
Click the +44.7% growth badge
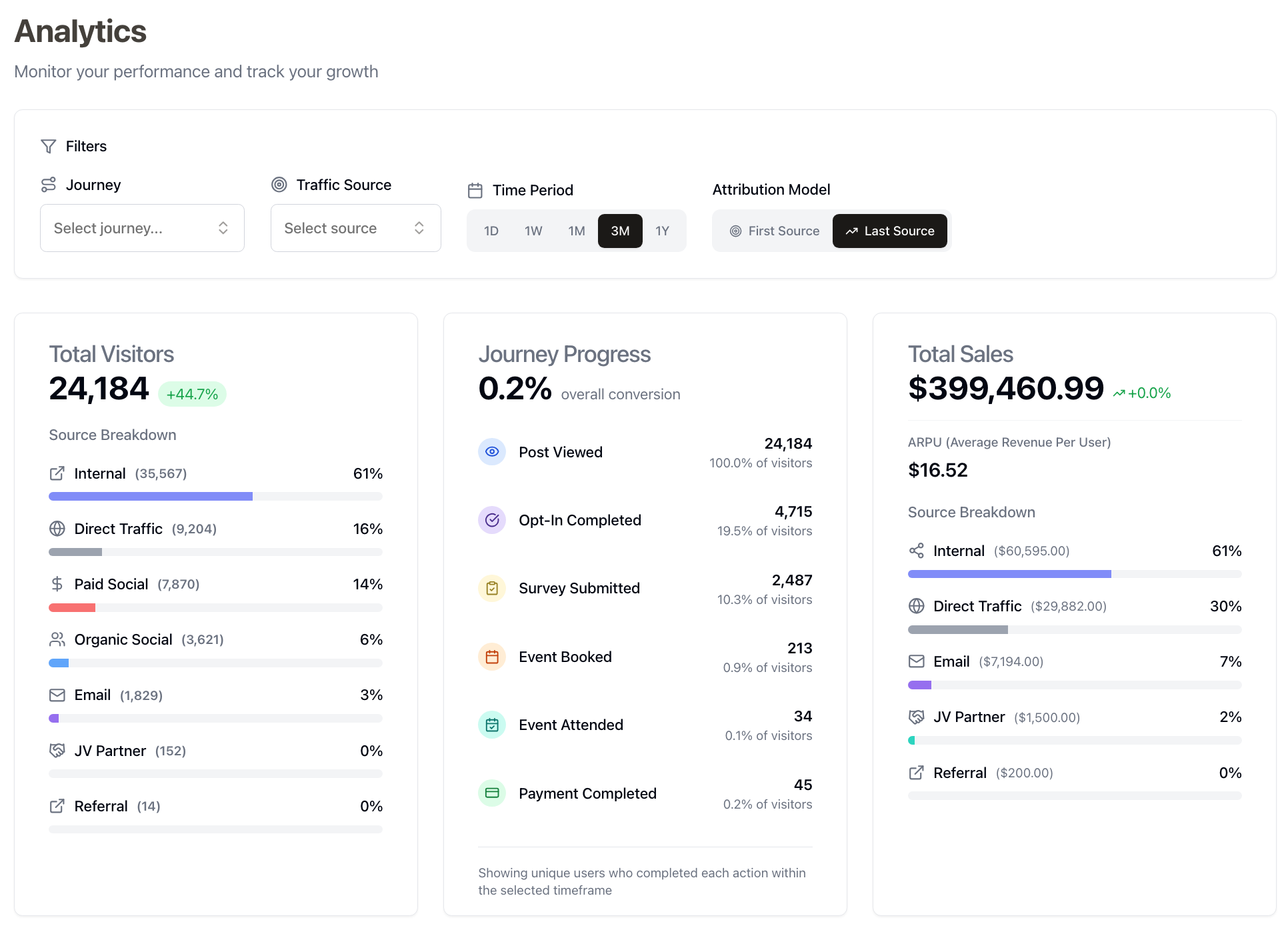(192, 394)
